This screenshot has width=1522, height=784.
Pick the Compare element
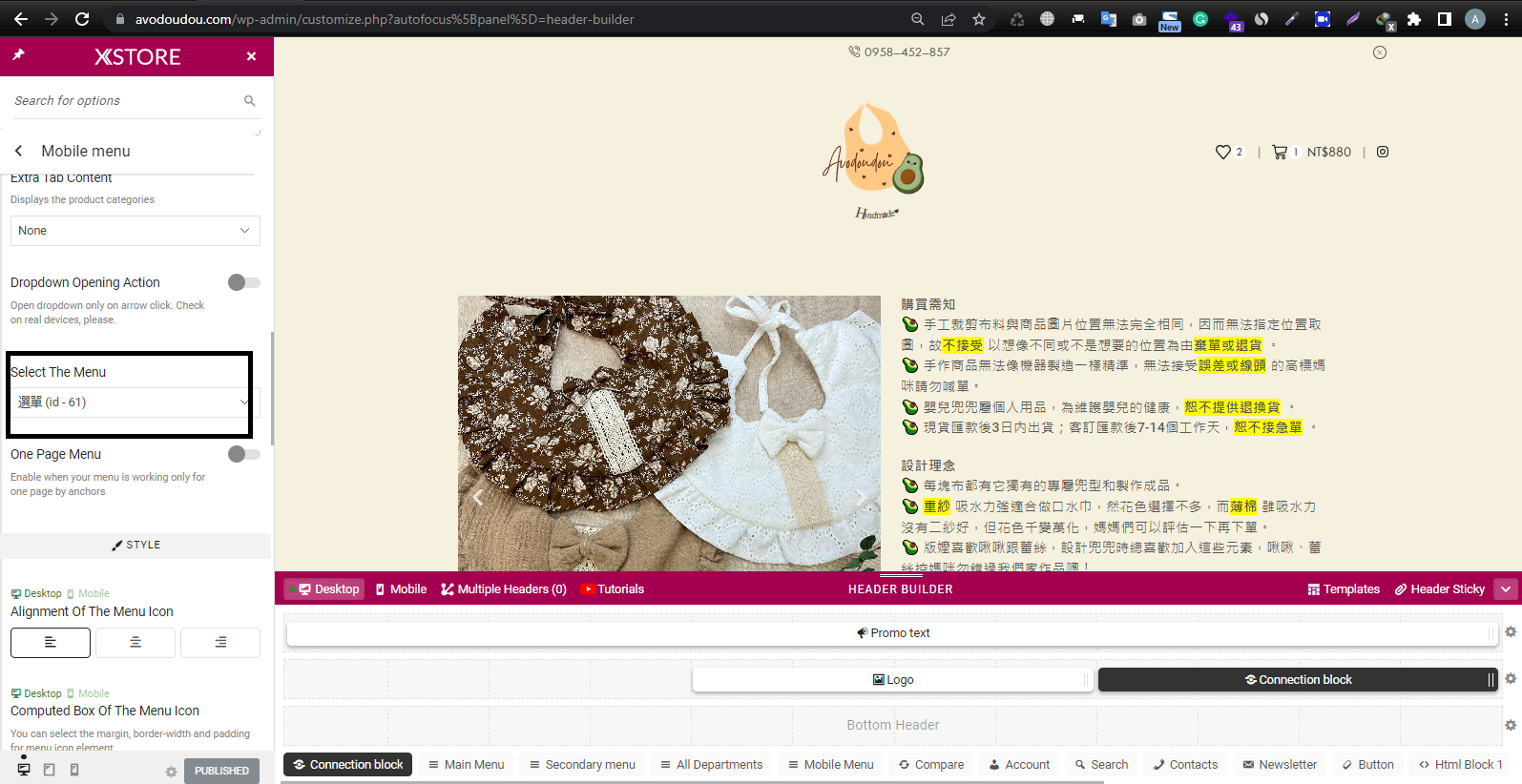point(931,765)
